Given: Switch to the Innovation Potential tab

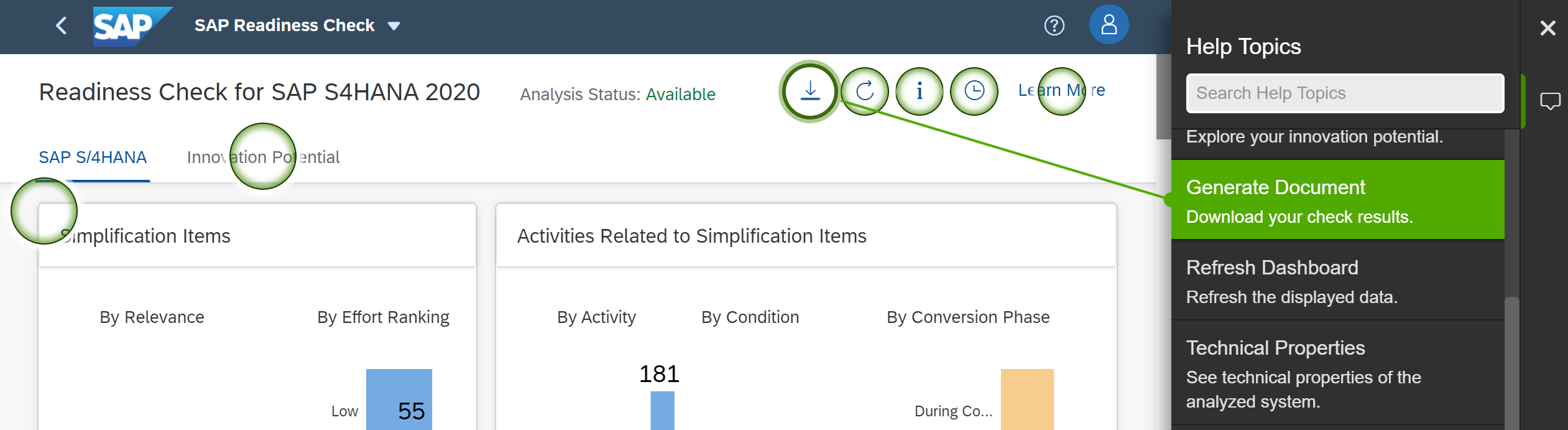Looking at the screenshot, I should pos(263,157).
